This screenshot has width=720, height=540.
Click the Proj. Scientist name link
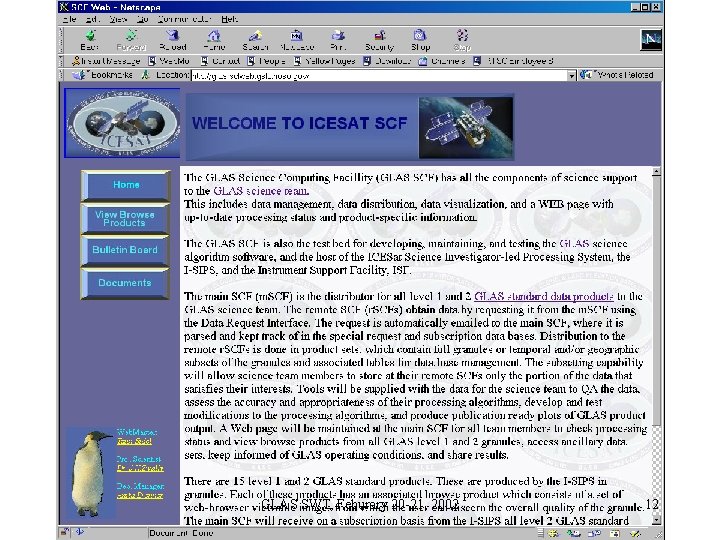click(140, 468)
